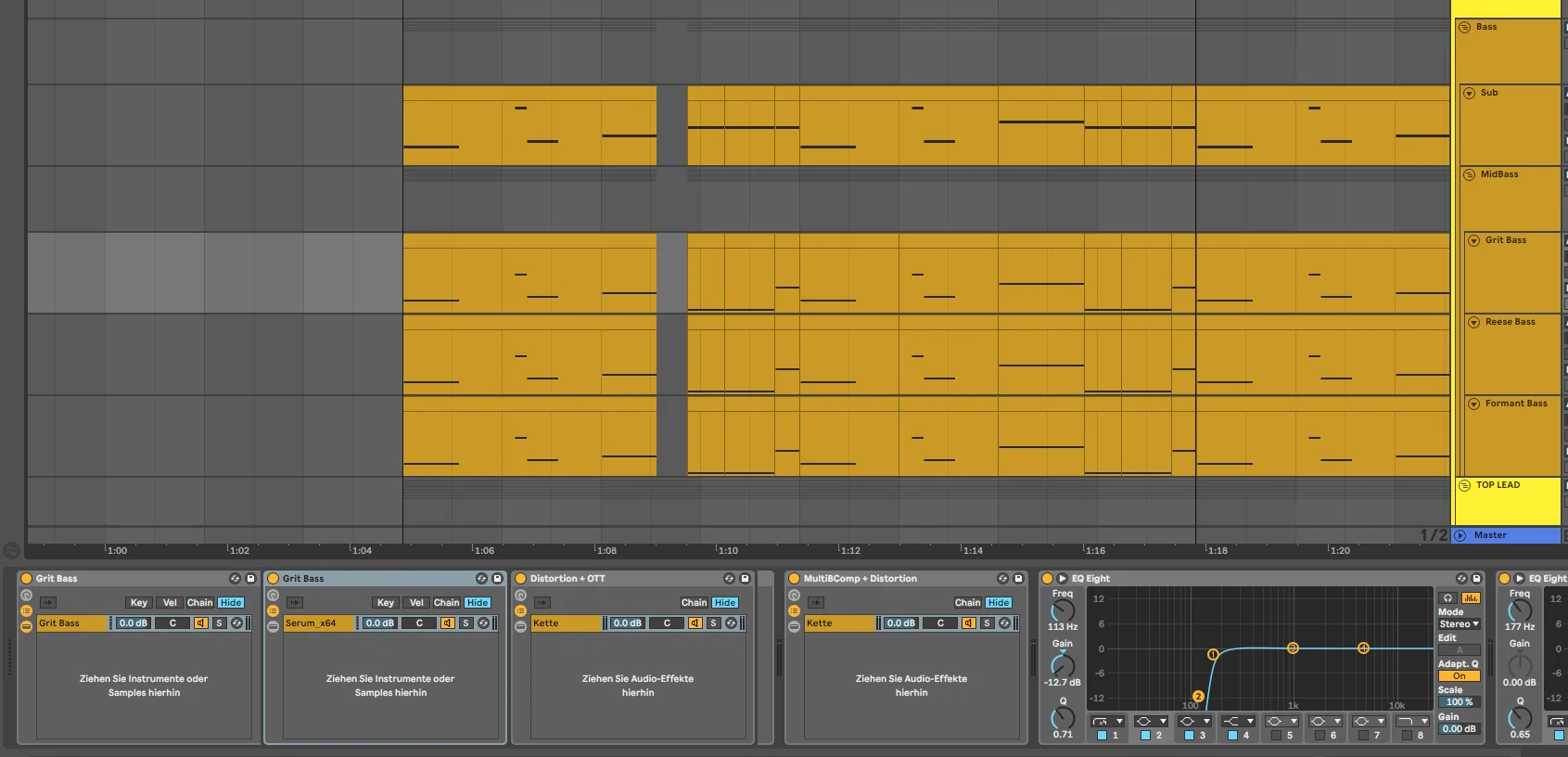This screenshot has width=1568, height=757.
Task: Click auto-select button in Serum_x64 rack
Action: tap(295, 602)
